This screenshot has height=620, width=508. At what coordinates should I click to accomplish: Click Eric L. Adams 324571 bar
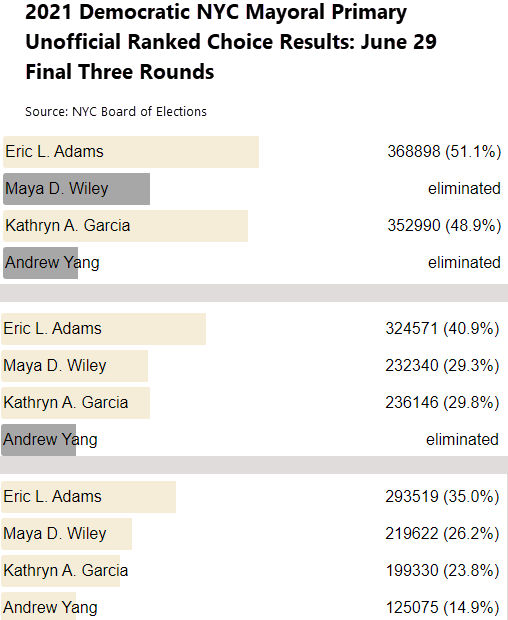[x=104, y=329]
